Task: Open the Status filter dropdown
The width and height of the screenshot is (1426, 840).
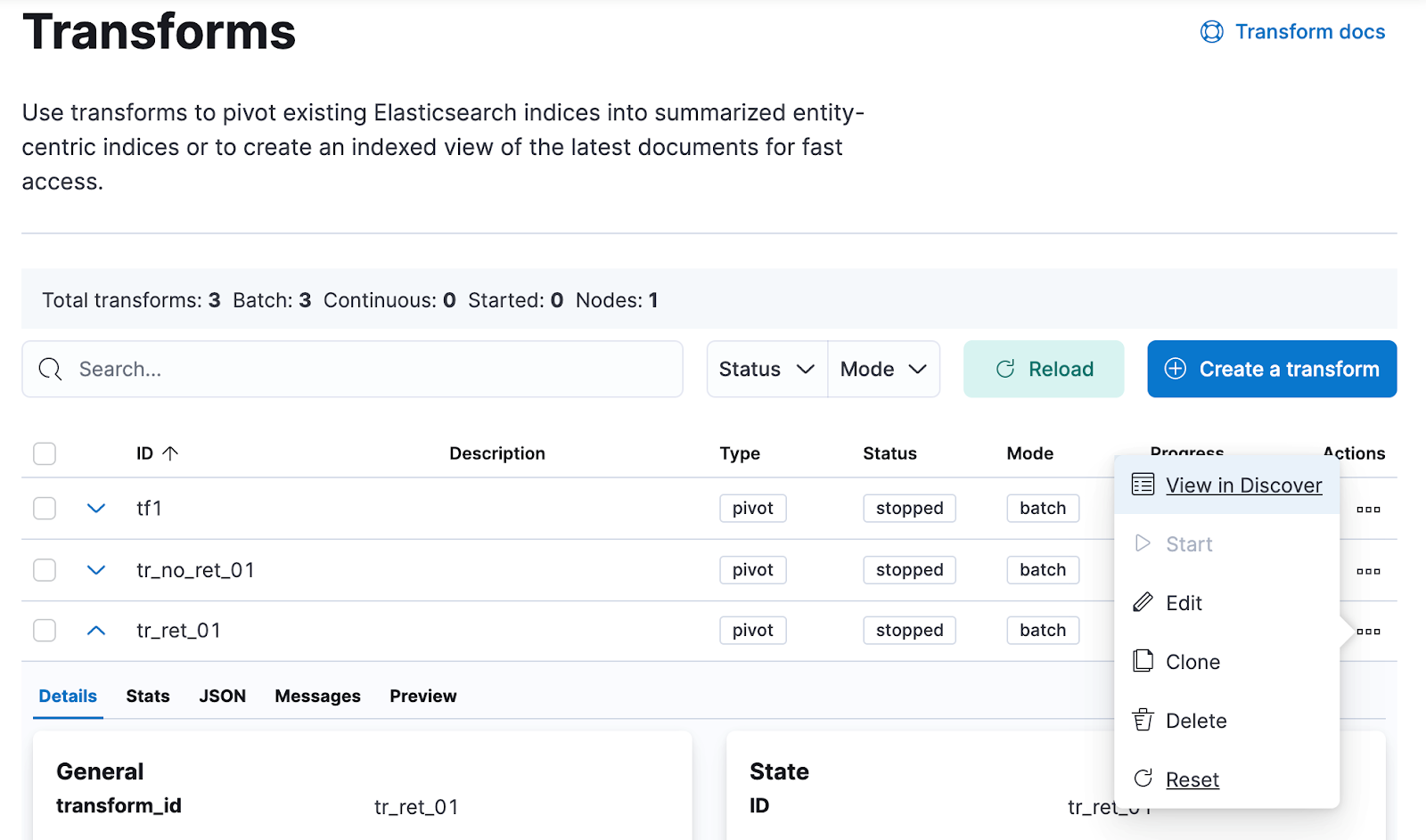Action: (766, 369)
